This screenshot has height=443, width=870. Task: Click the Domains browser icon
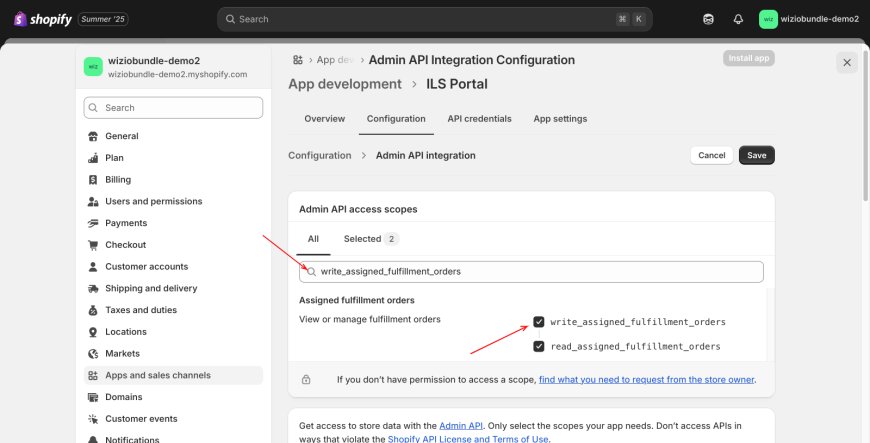pyautogui.click(x=93, y=397)
